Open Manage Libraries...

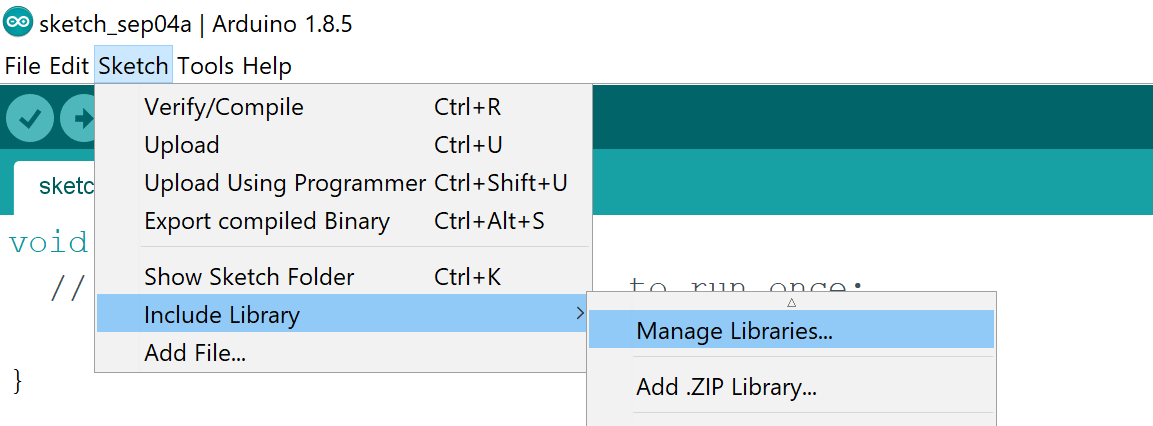coord(791,330)
